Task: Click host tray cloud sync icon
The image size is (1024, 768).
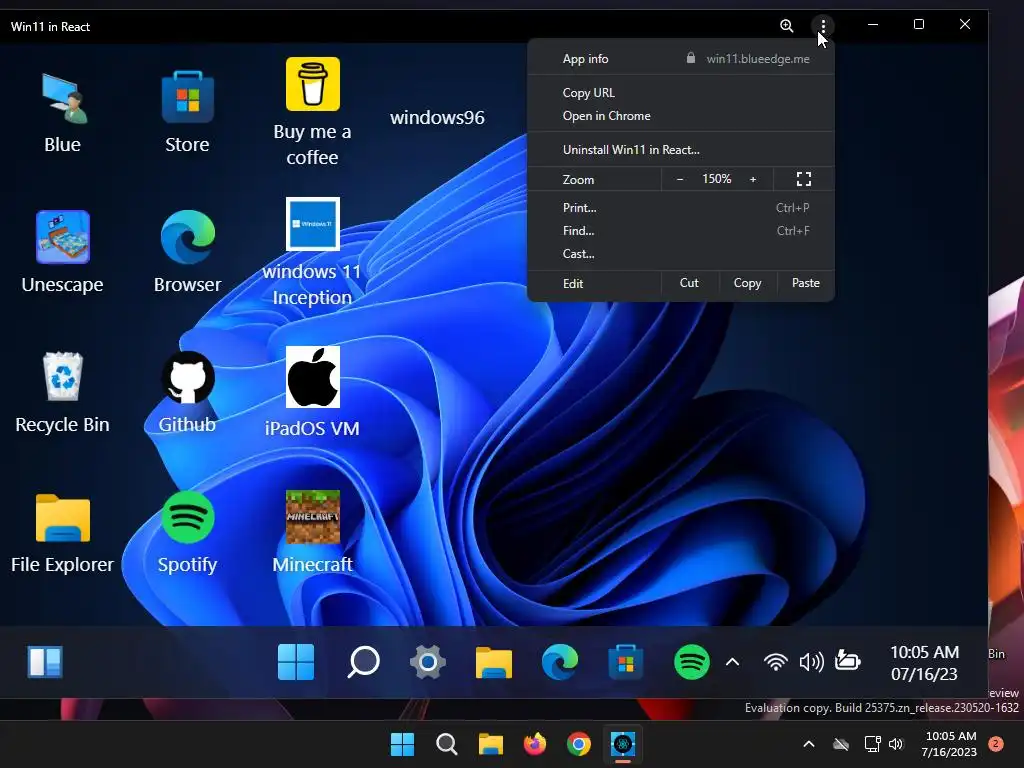Action: click(841, 744)
